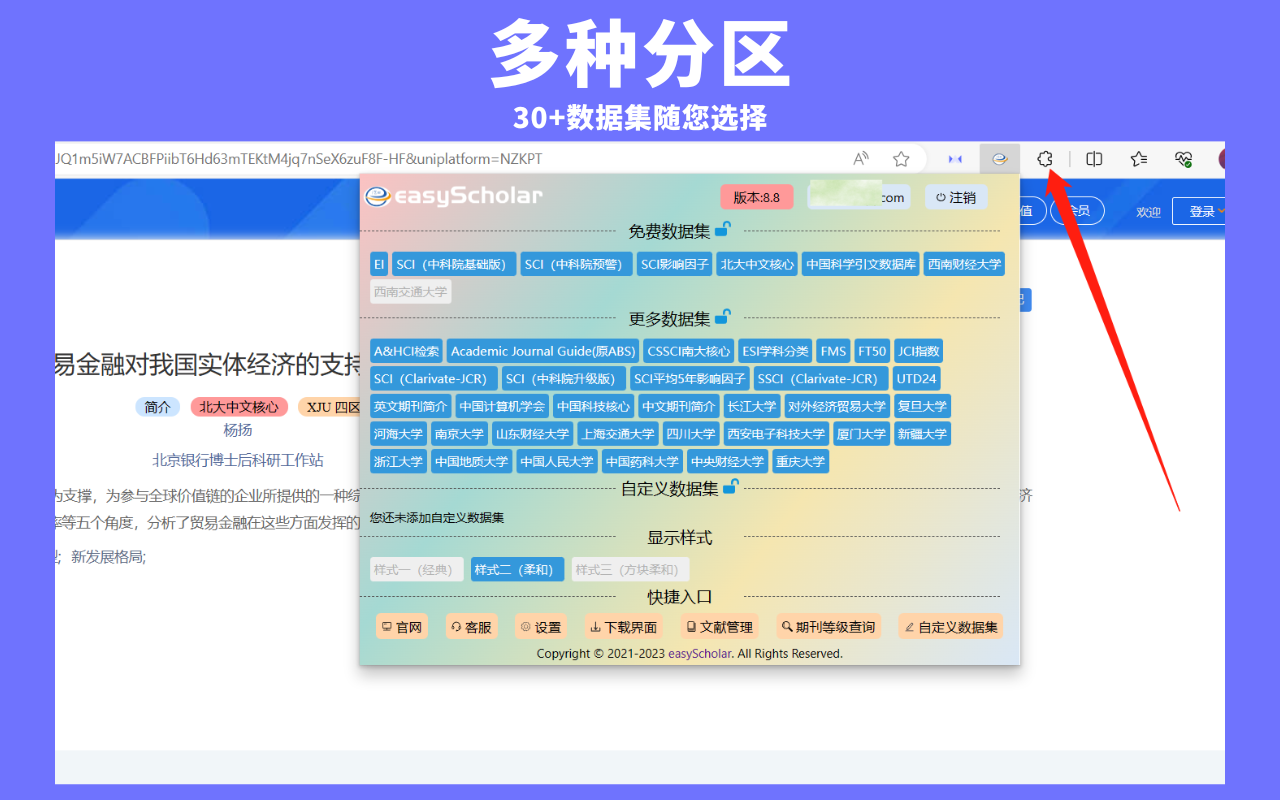Open the Split screen browser icon

pos(1093,158)
